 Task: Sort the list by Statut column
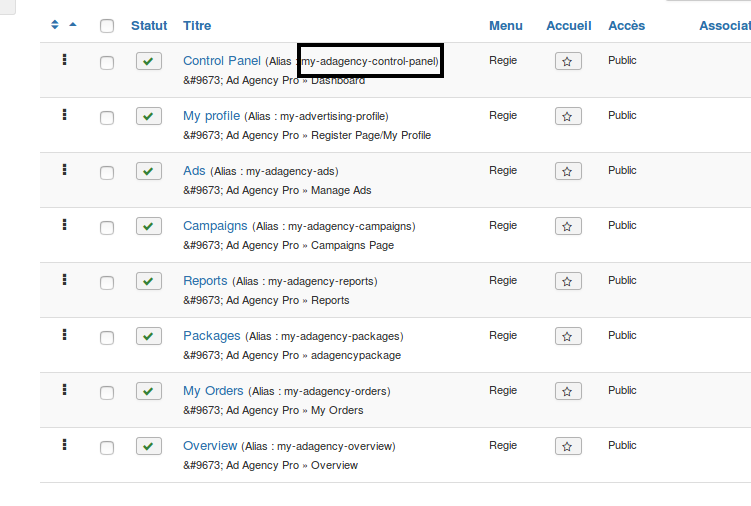tap(149, 25)
